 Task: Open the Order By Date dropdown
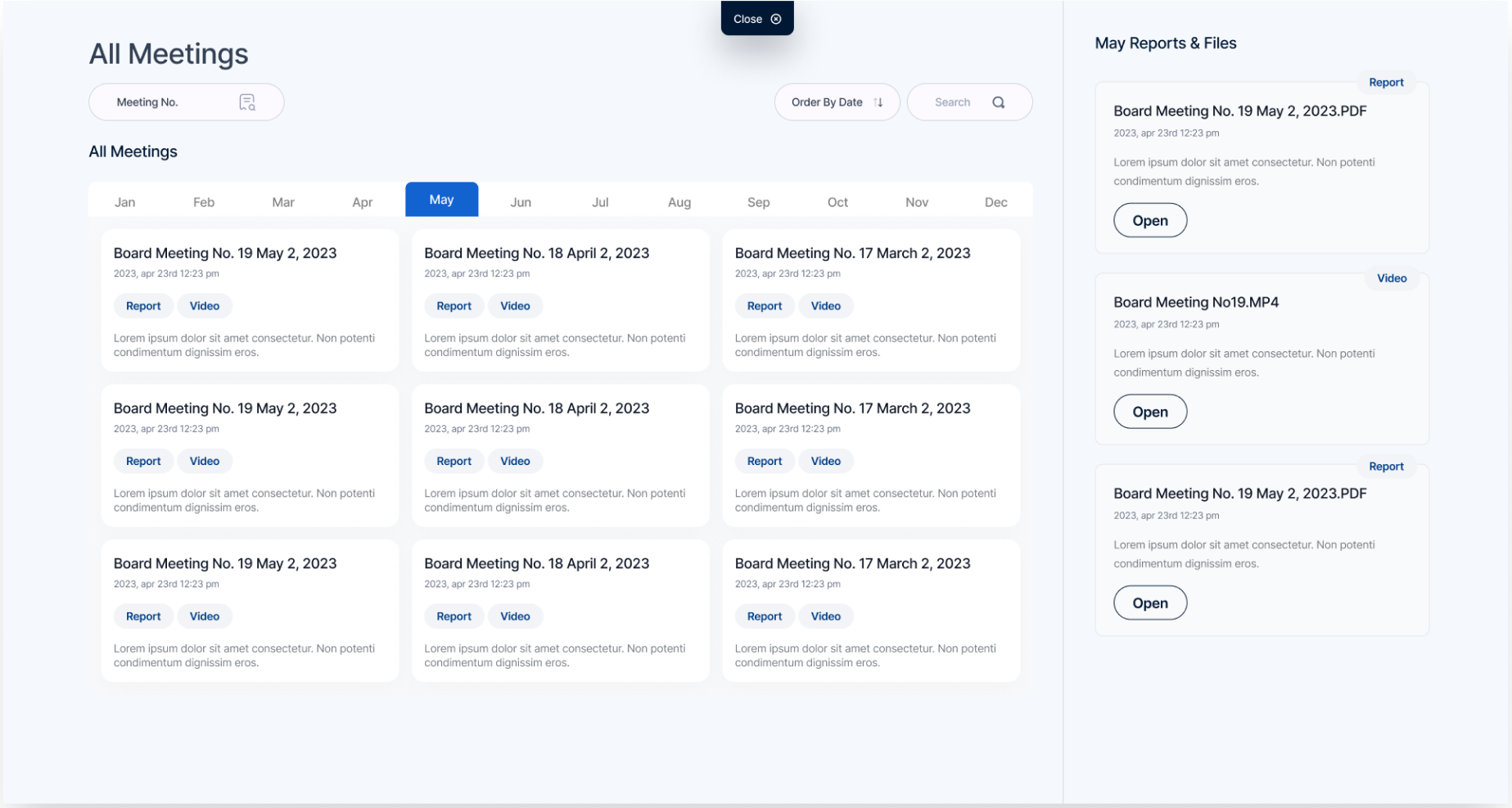[836, 102]
